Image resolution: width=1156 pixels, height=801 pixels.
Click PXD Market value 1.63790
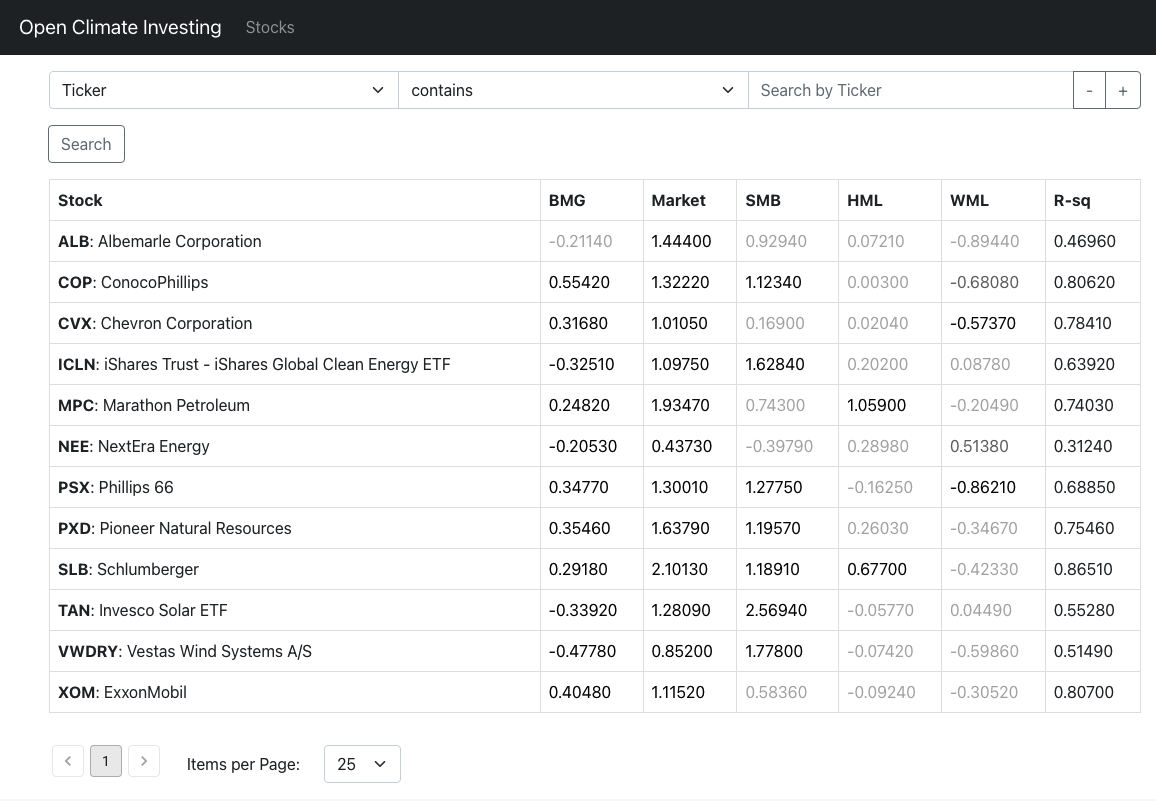[680, 528]
